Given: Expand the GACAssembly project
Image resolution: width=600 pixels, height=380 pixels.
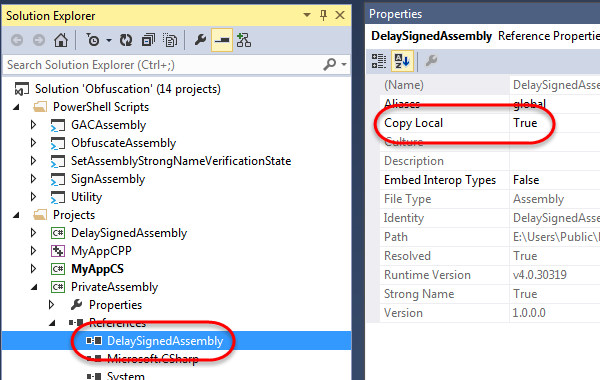Looking at the screenshot, I should pos(33,125).
